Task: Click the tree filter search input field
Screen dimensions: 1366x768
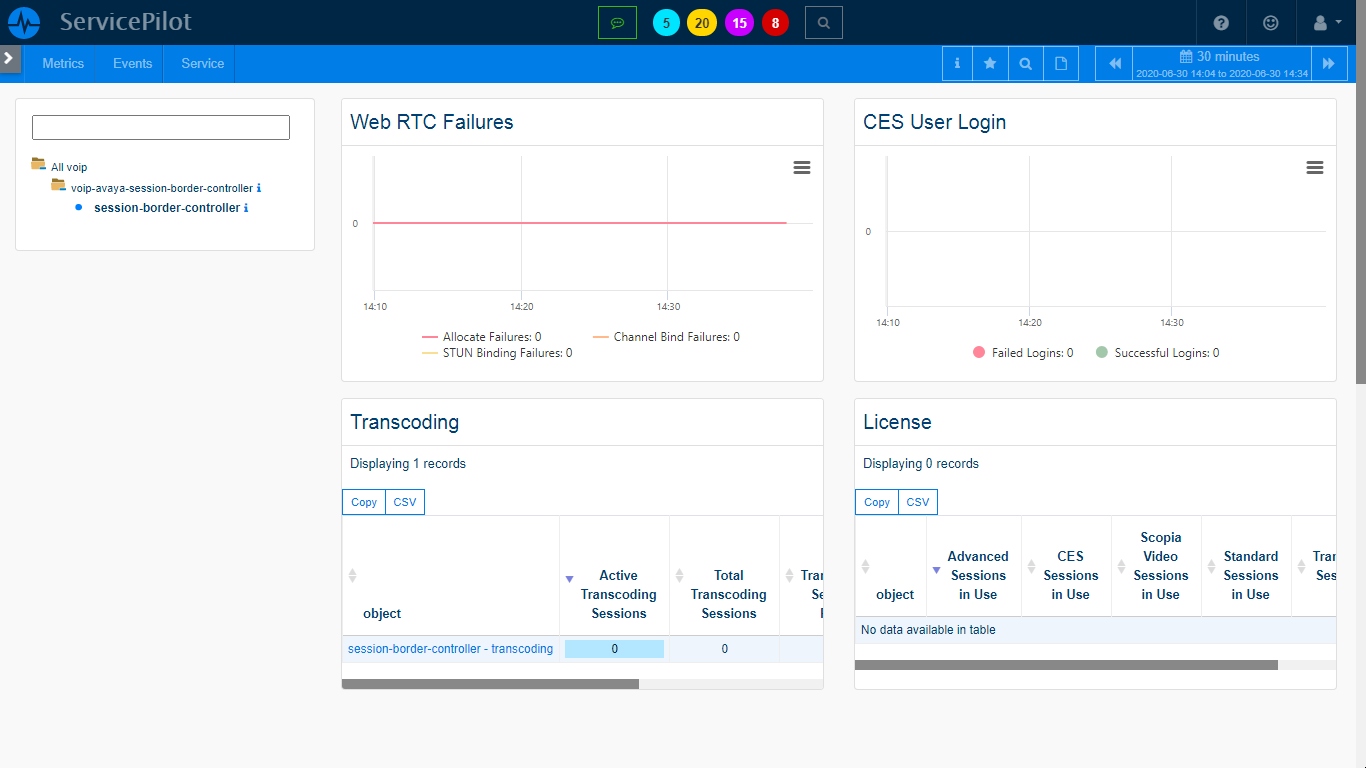Action: tap(161, 127)
